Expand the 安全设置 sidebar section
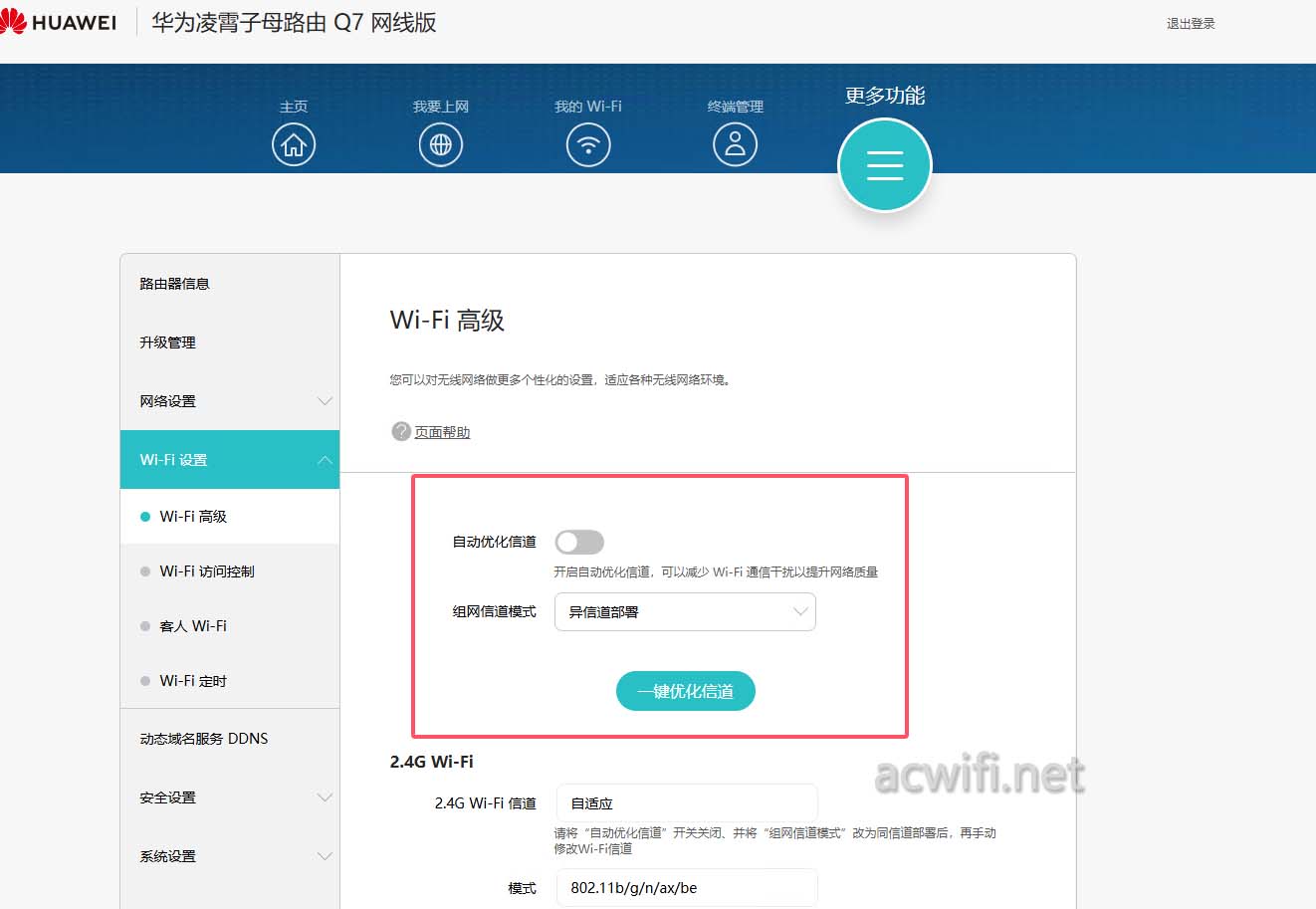This screenshot has height=909, width=1316. click(x=230, y=797)
